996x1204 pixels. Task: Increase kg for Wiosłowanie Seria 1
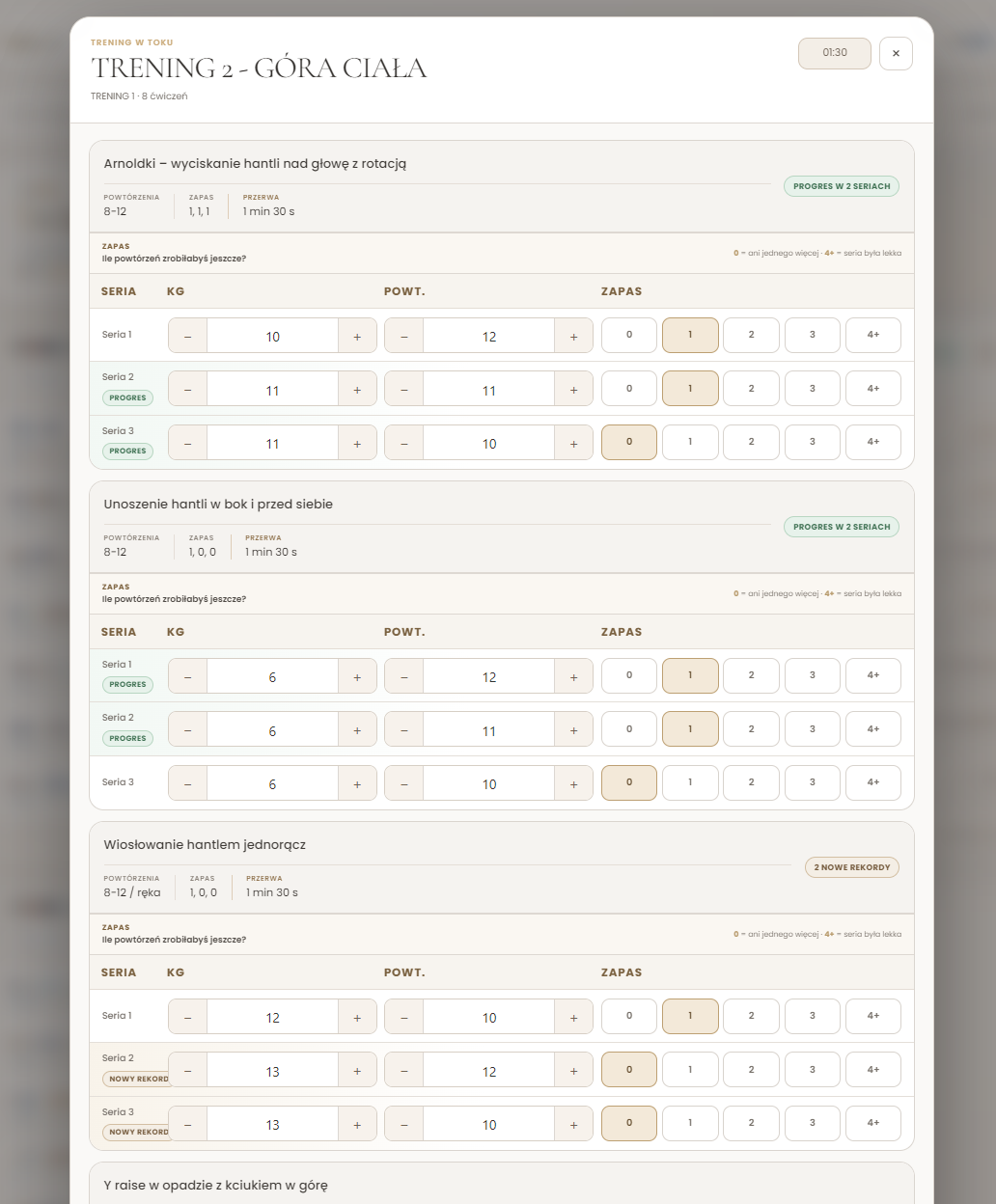[x=357, y=1017]
